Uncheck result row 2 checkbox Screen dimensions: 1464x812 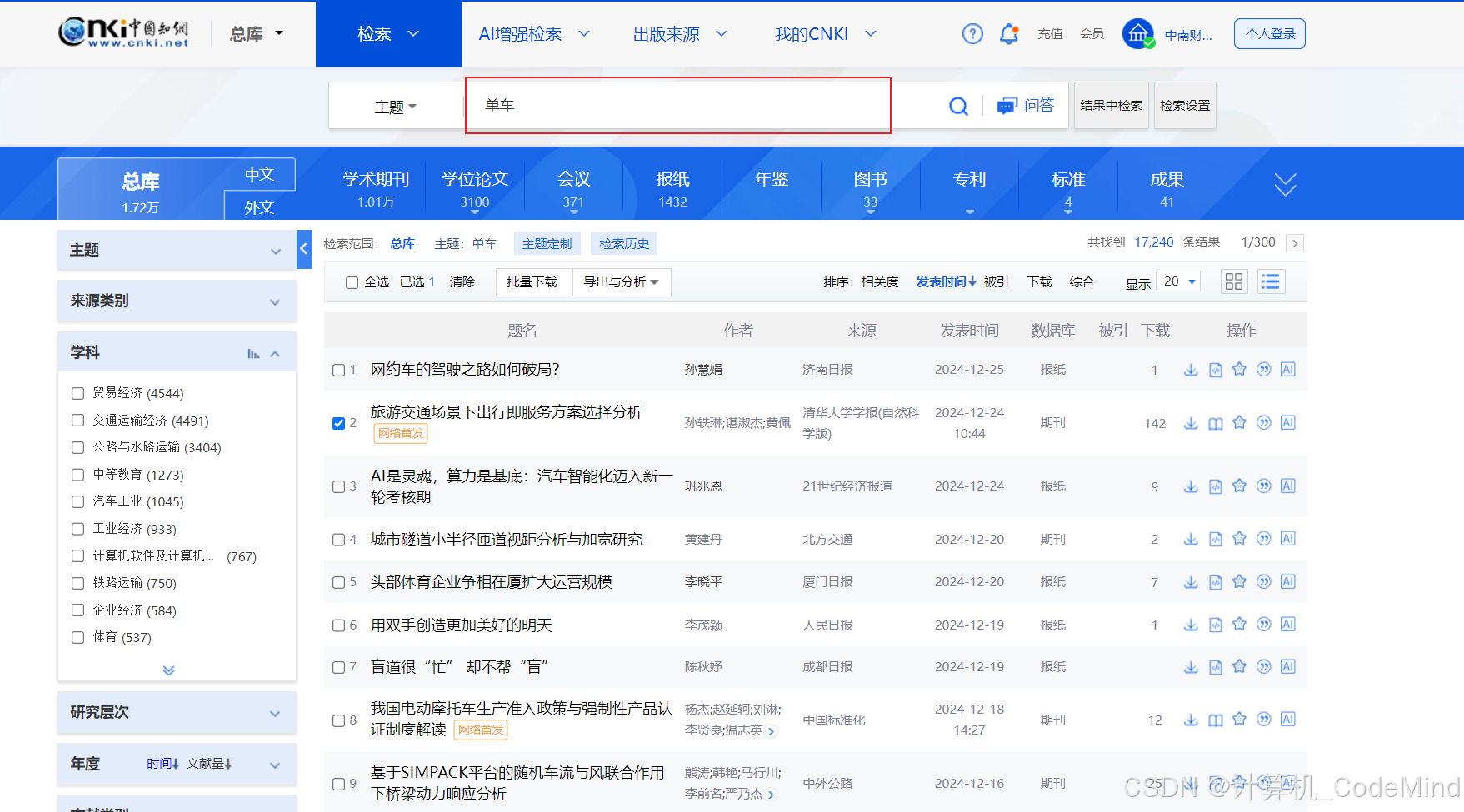[x=338, y=423]
